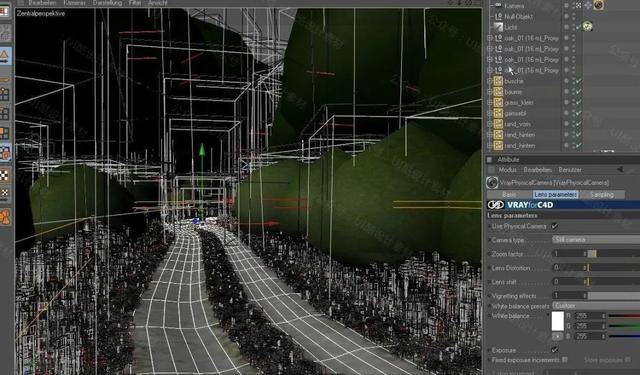Open the Modus menu in Attribute manager
640x375 pixels.
coord(507,169)
